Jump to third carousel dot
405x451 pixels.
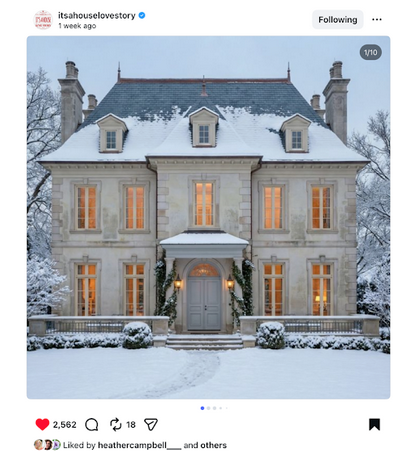click(x=215, y=408)
